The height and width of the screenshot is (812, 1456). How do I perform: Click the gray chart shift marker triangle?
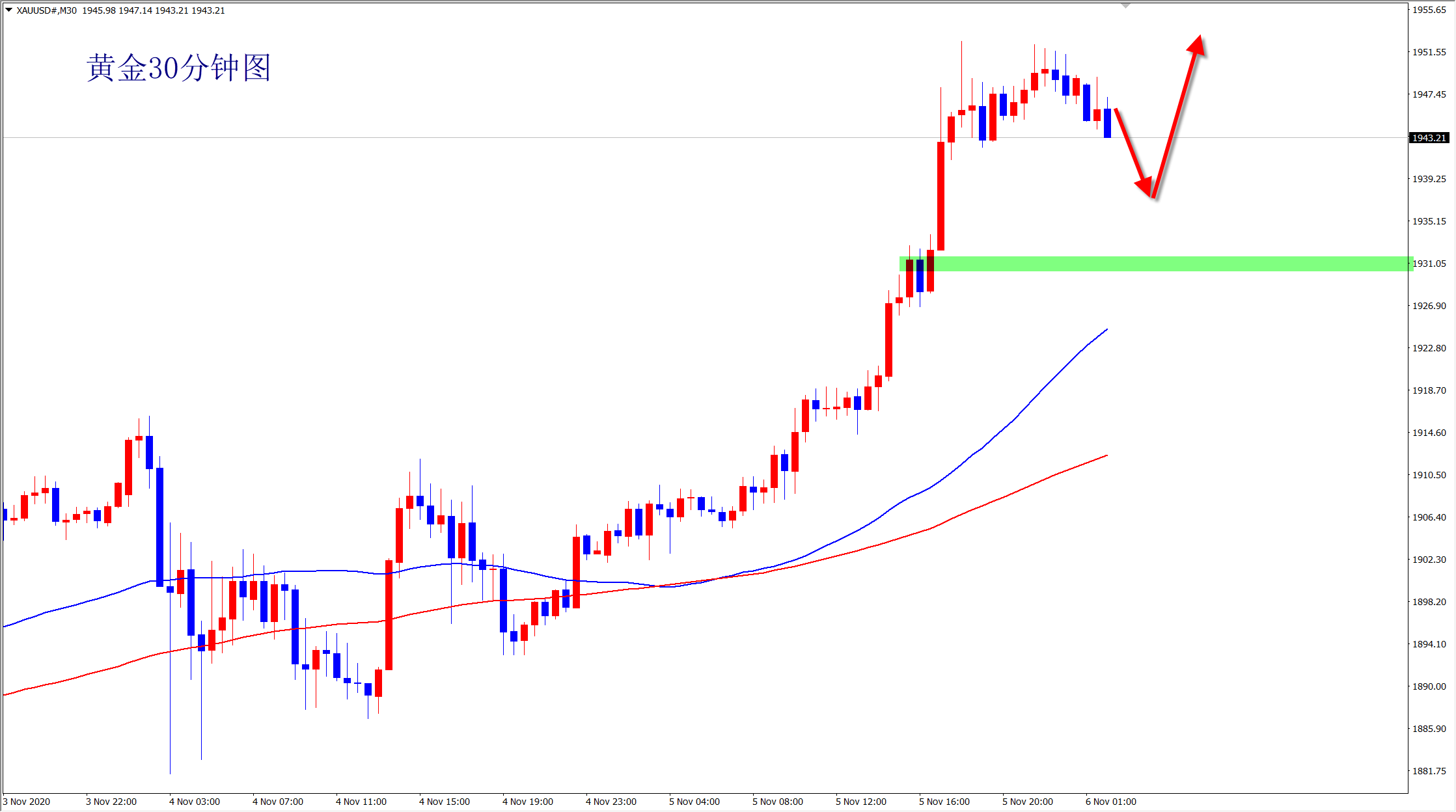click(x=1125, y=6)
